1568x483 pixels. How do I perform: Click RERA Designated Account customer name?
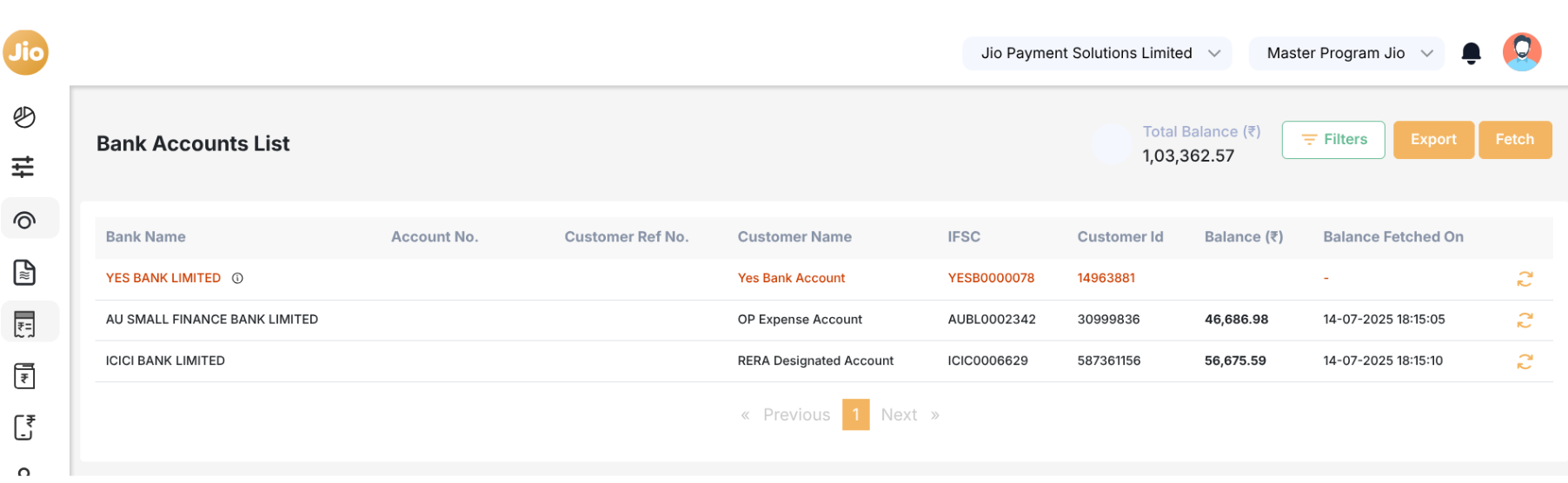point(815,361)
